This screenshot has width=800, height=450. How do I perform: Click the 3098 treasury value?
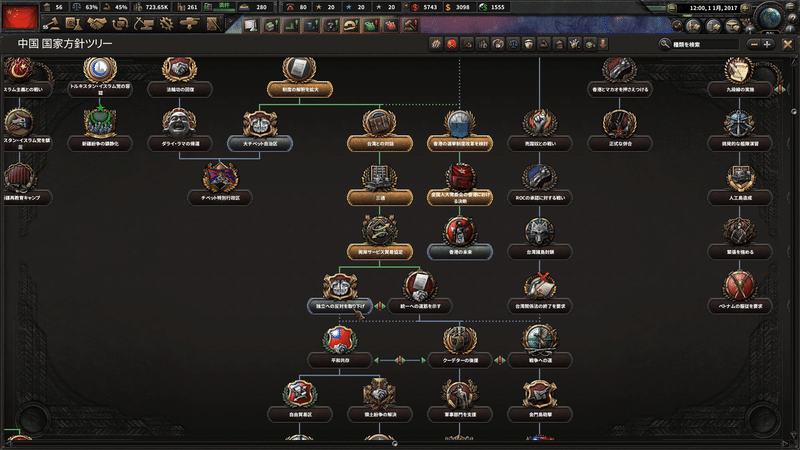click(462, 7)
